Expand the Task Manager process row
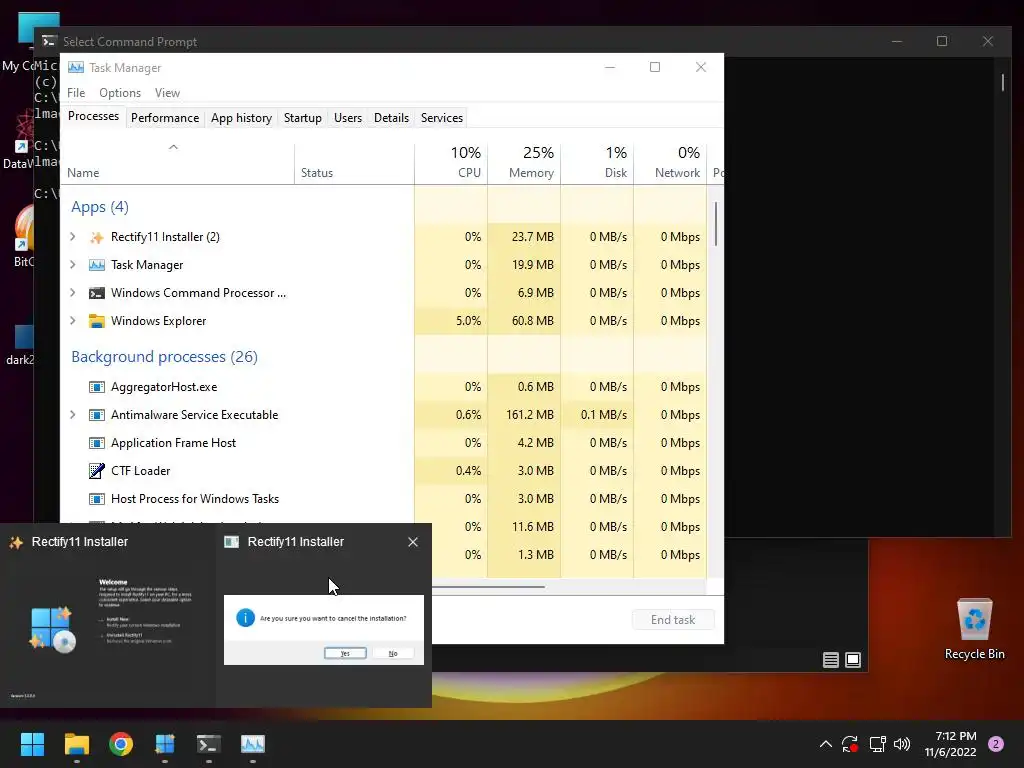This screenshot has width=1024, height=768. click(72, 265)
